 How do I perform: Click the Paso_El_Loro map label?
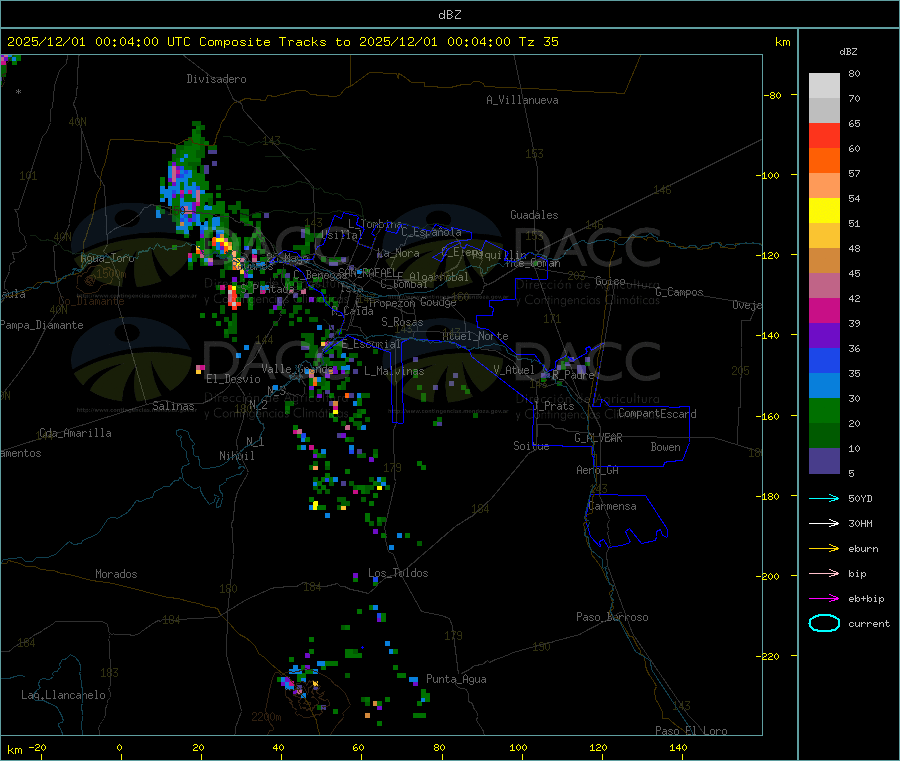click(691, 731)
